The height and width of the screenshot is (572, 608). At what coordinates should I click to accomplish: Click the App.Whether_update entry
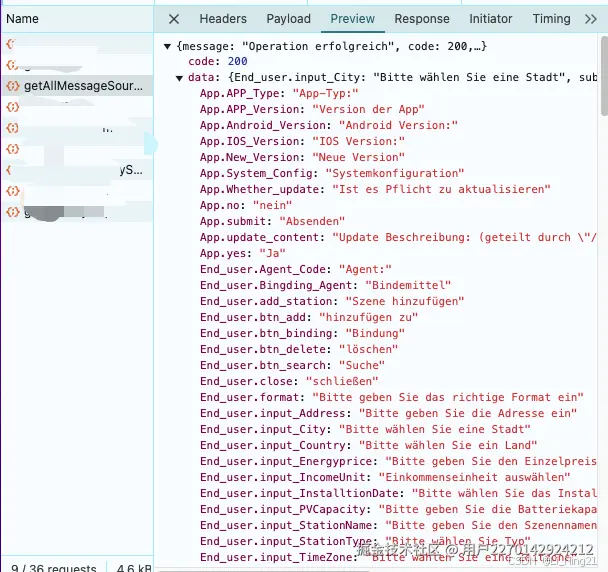coord(375,189)
